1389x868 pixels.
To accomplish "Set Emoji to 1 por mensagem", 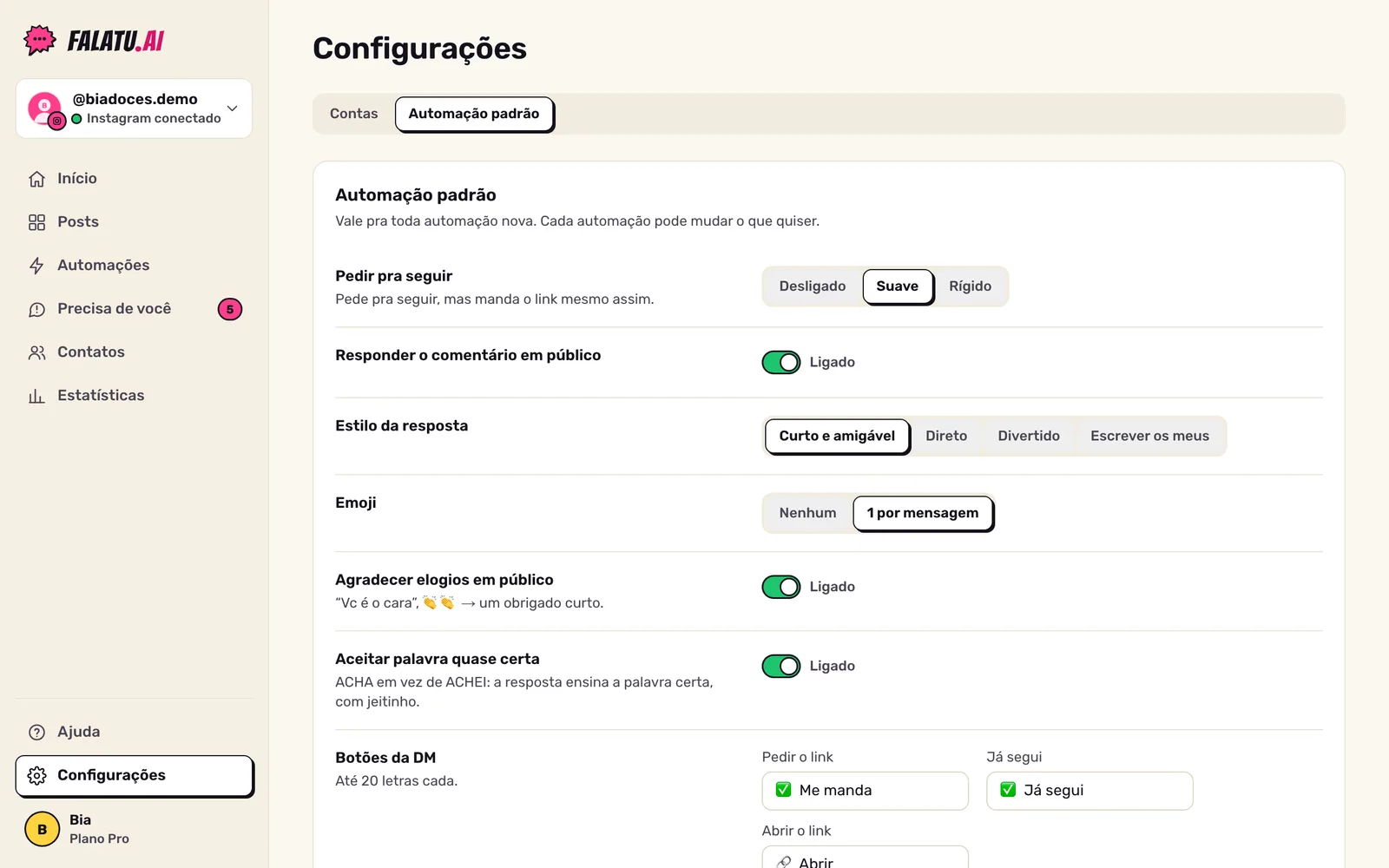I will (923, 513).
